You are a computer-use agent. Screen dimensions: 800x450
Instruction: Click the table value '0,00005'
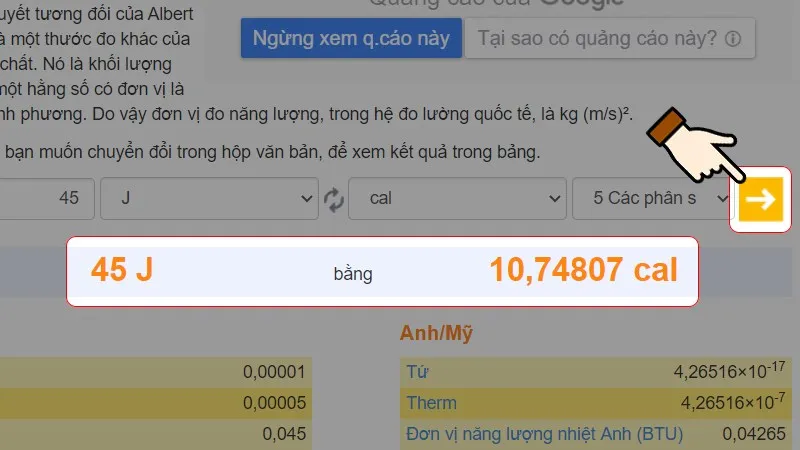click(274, 403)
